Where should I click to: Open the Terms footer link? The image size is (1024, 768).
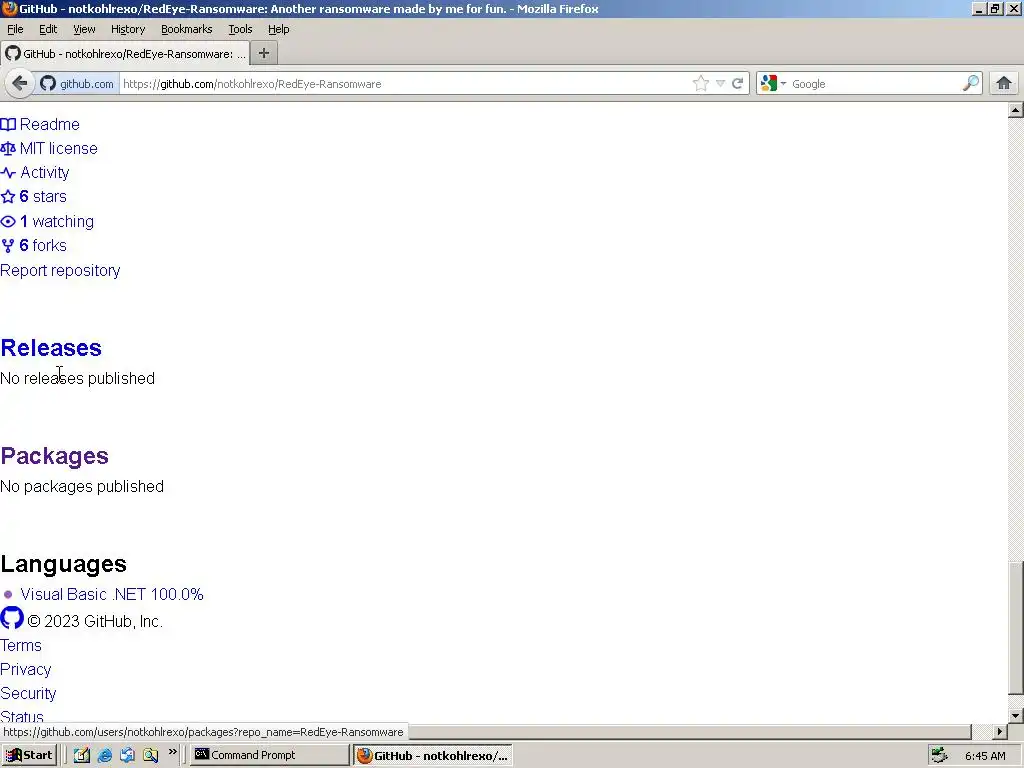pyautogui.click(x=21, y=645)
